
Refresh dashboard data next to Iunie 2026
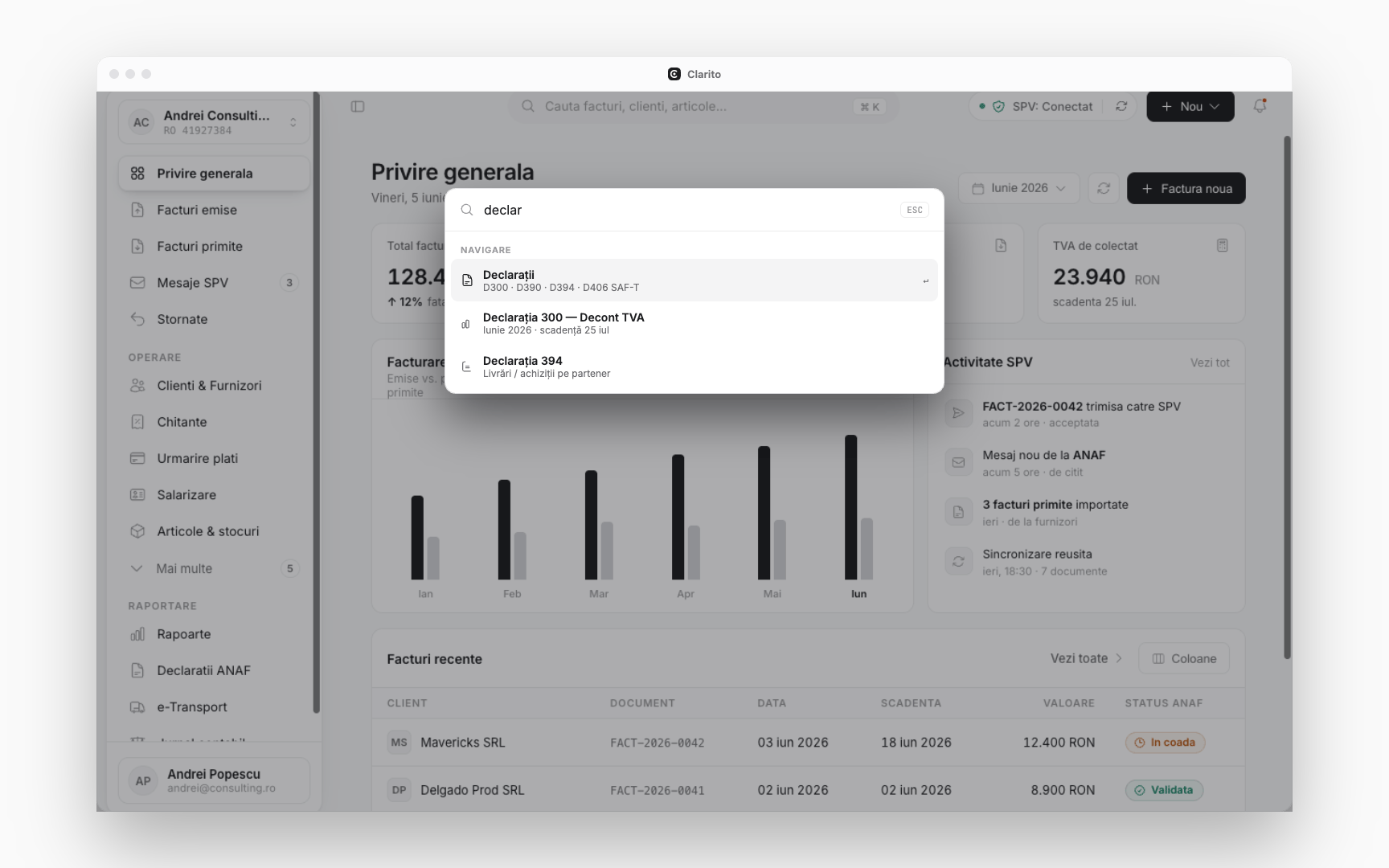point(1104,188)
